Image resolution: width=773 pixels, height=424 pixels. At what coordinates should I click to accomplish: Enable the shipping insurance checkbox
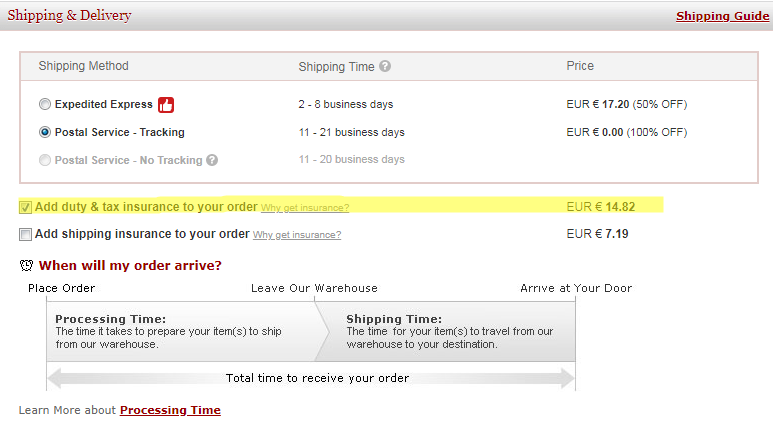click(26, 234)
